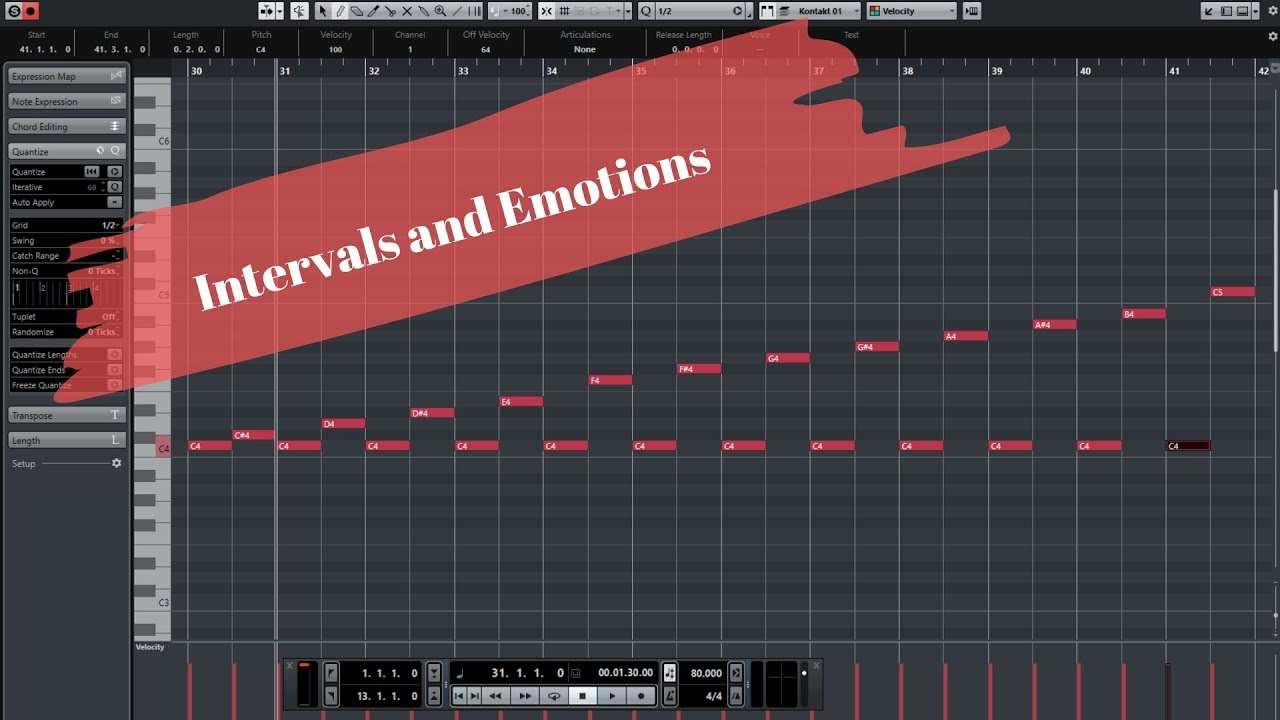Click Go to Left Locator button
The width and height of the screenshot is (1280, 720).
[332, 673]
